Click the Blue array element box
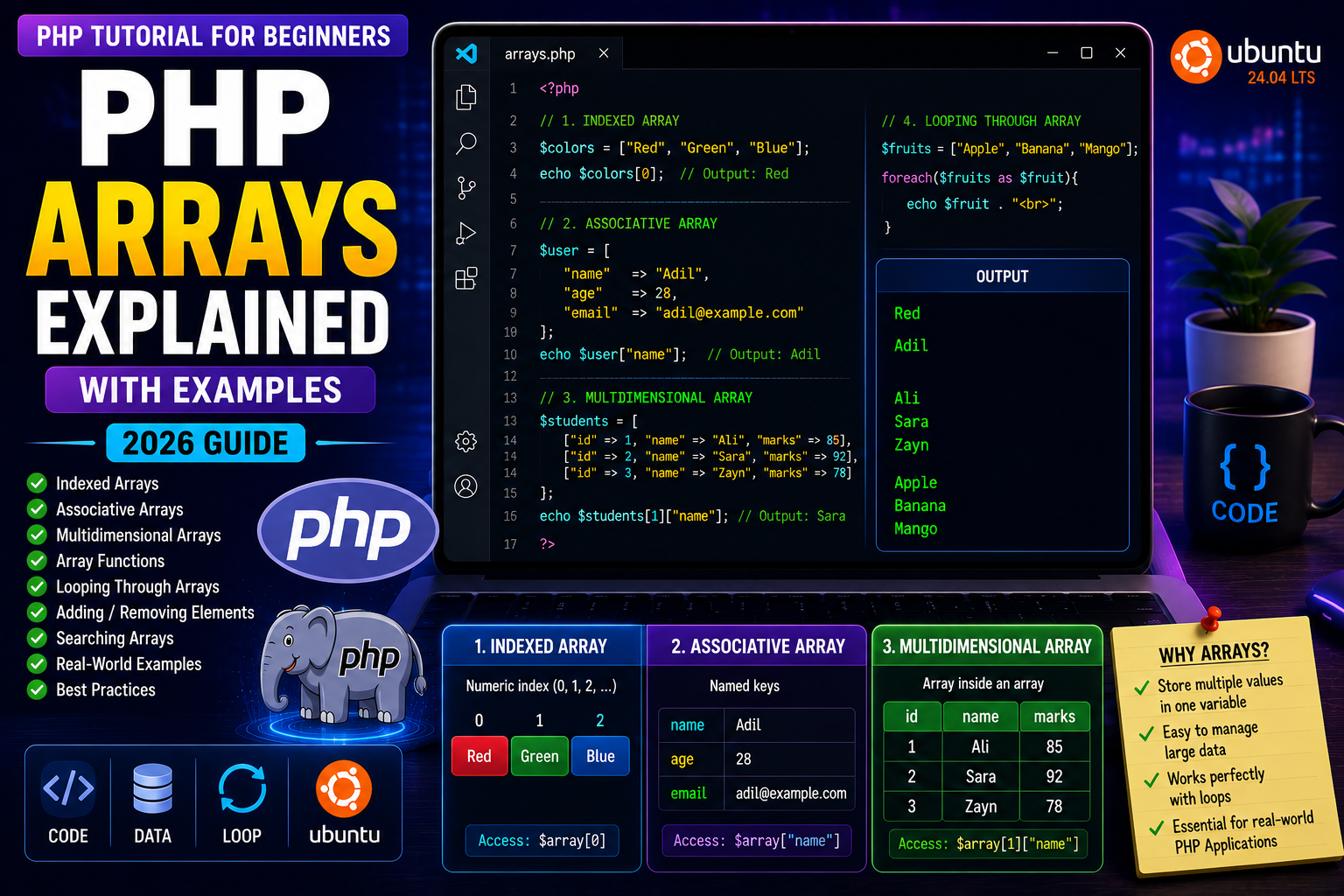 [600, 756]
